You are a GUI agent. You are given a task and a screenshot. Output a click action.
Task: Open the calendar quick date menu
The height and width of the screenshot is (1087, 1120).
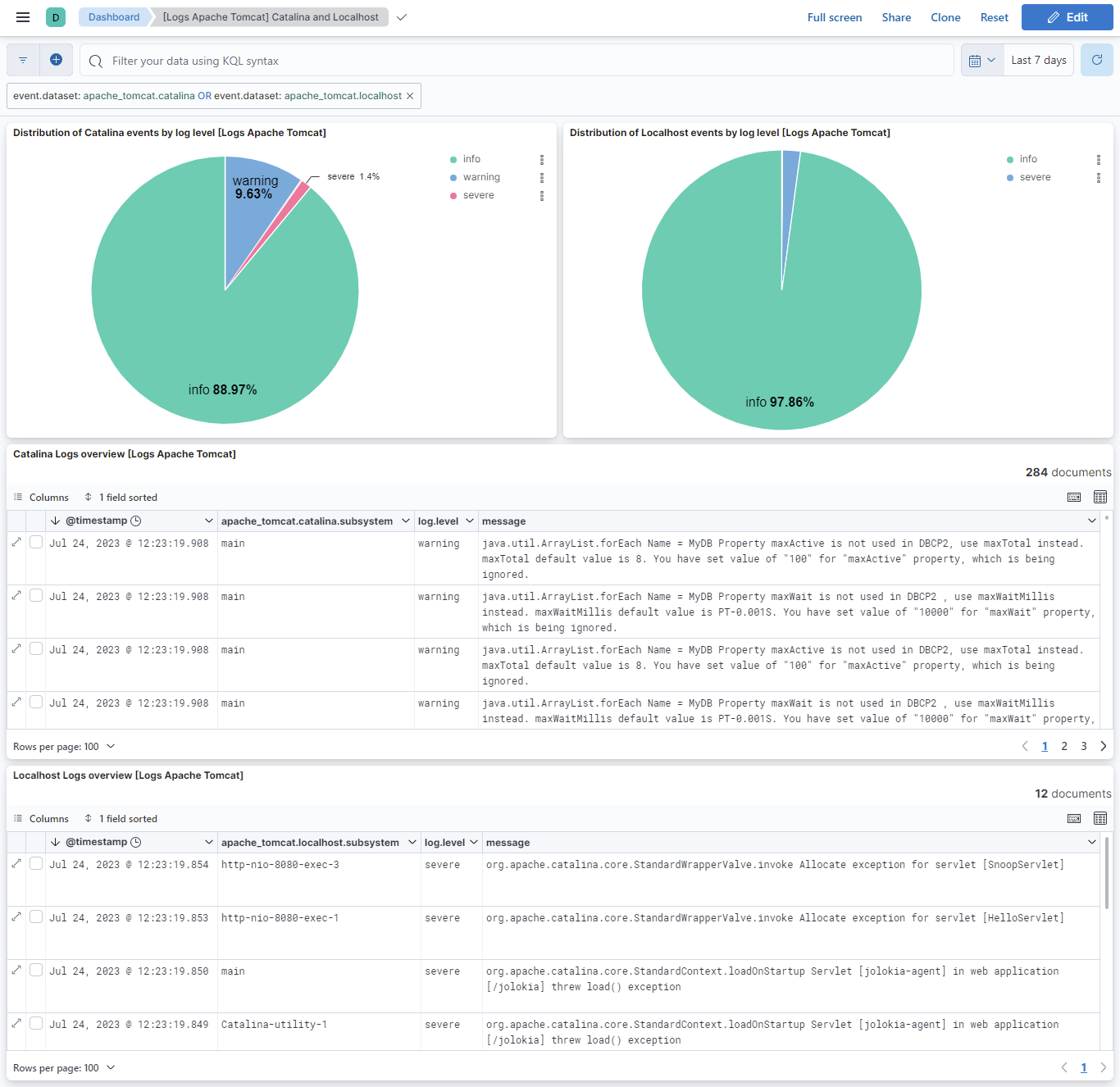[x=981, y=60]
